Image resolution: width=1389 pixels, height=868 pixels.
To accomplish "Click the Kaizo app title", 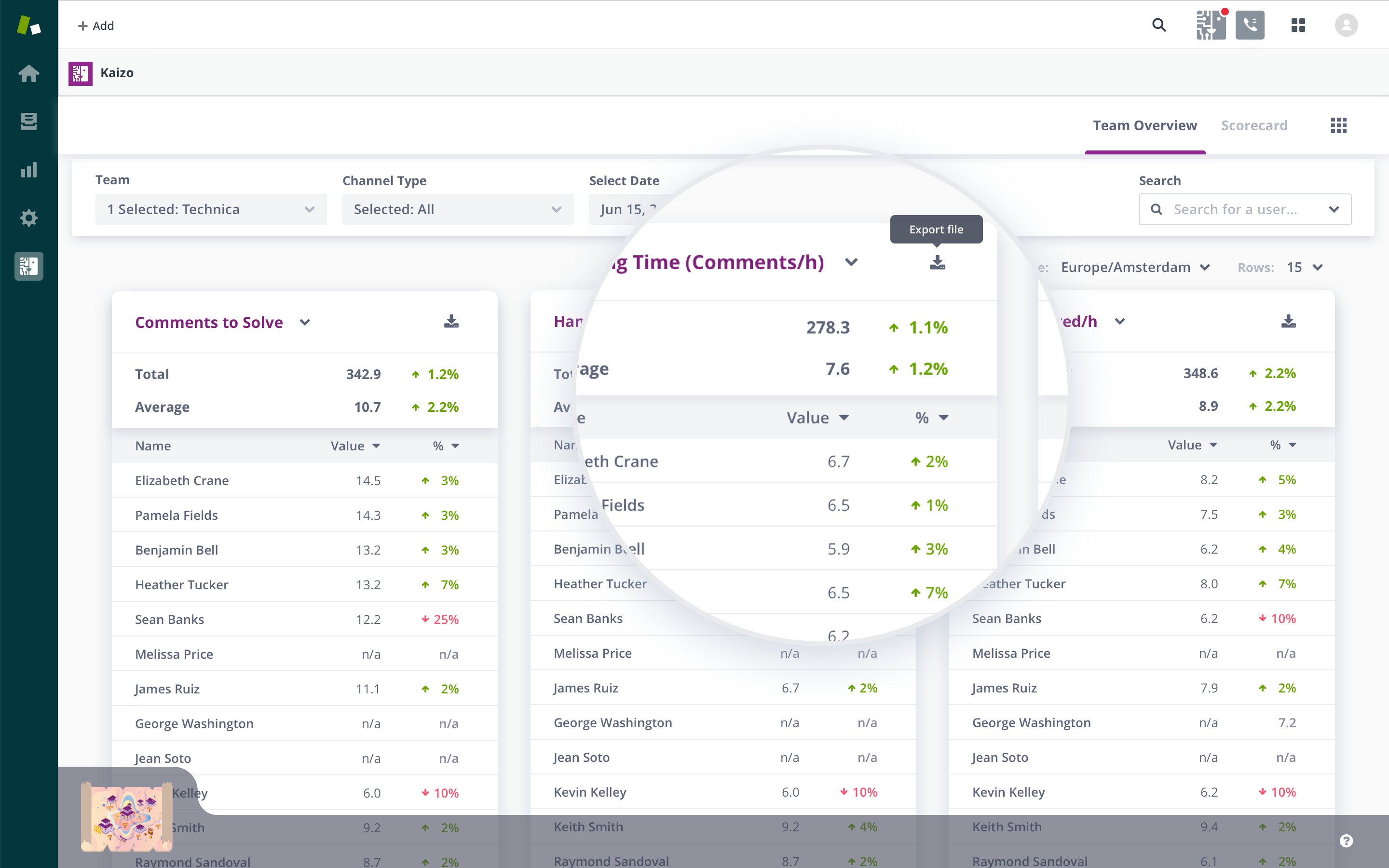I will tap(117, 73).
